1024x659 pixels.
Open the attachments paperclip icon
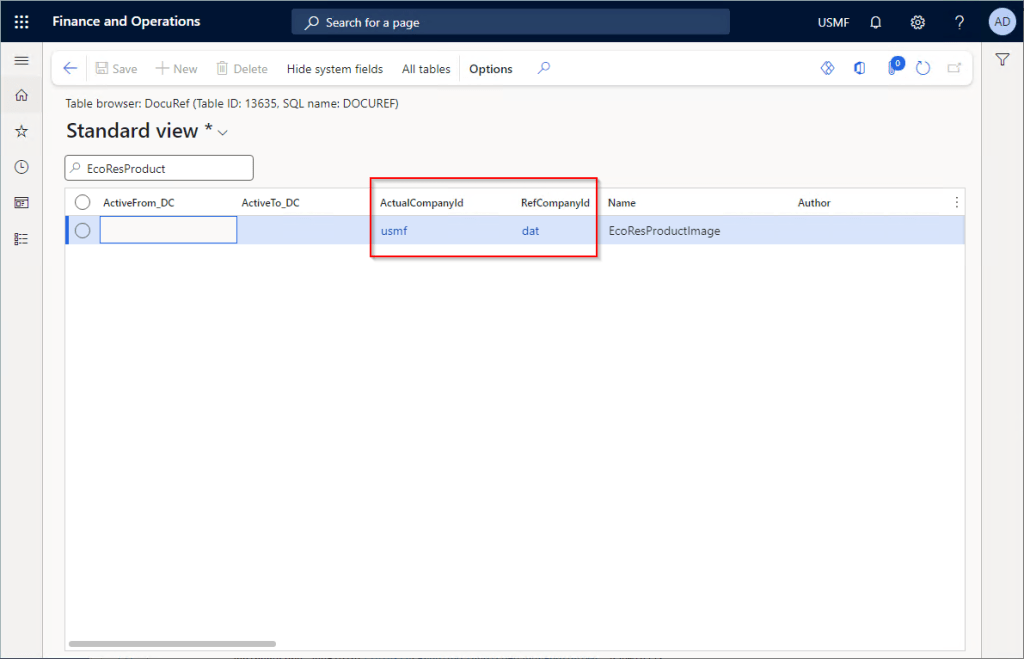tap(893, 68)
